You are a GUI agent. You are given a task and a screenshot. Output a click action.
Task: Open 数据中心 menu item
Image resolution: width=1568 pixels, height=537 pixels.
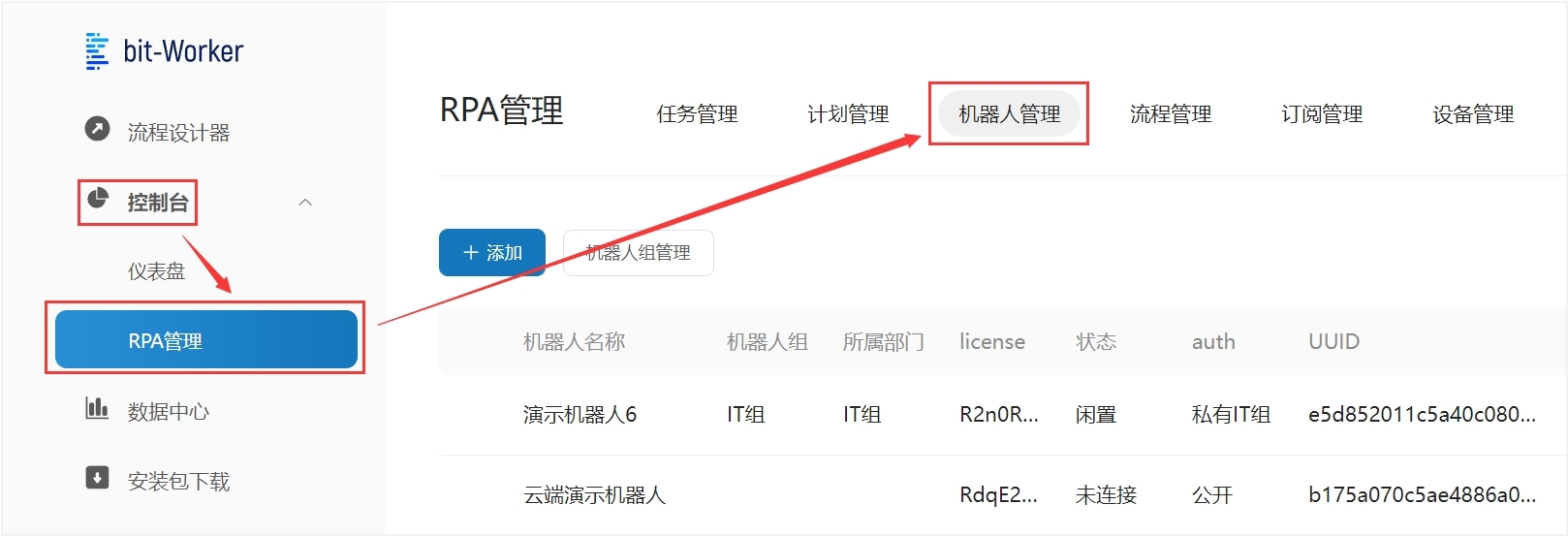tap(168, 412)
